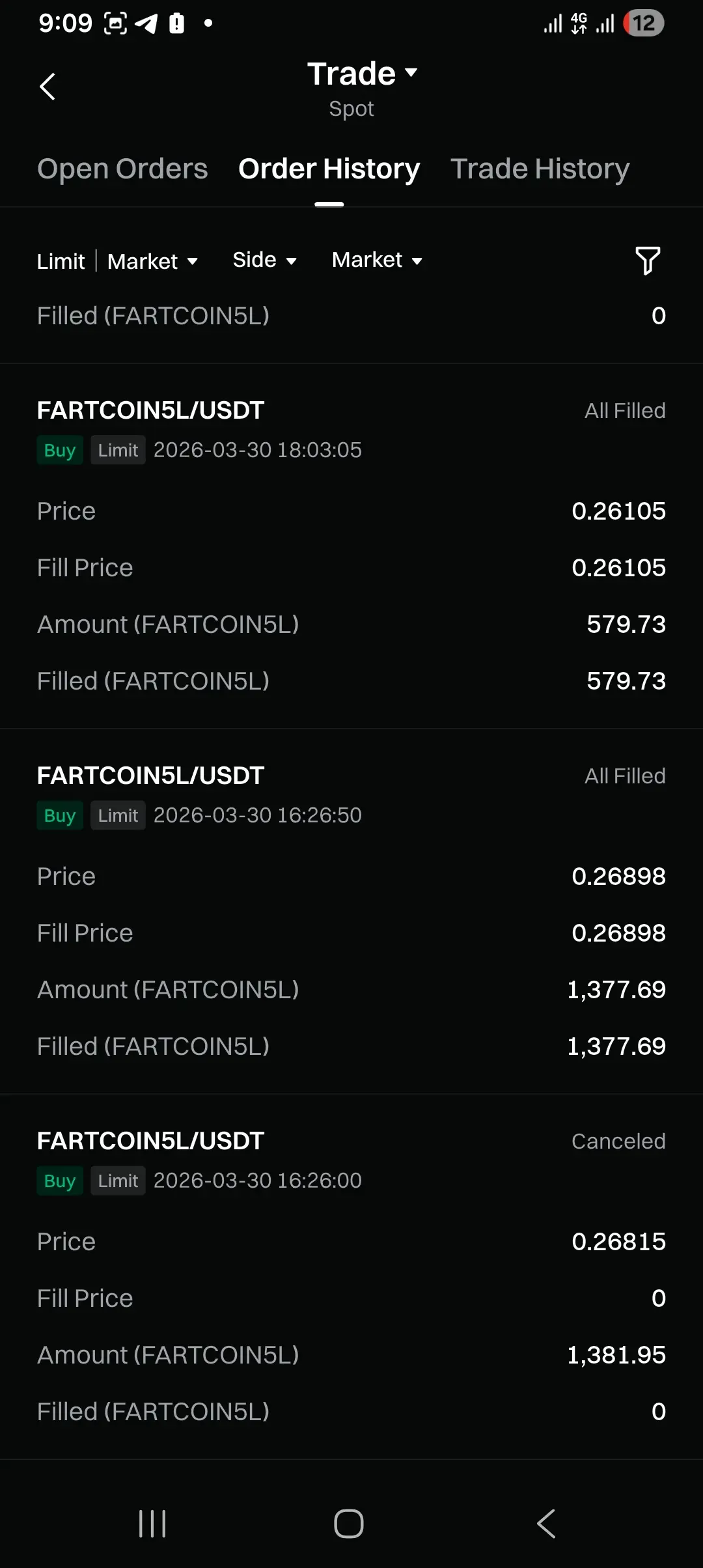Viewport: 703px width, 1568px height.
Task: Open the 18:03:05 FARTCOIN5L/USDT order
Action: point(151,411)
